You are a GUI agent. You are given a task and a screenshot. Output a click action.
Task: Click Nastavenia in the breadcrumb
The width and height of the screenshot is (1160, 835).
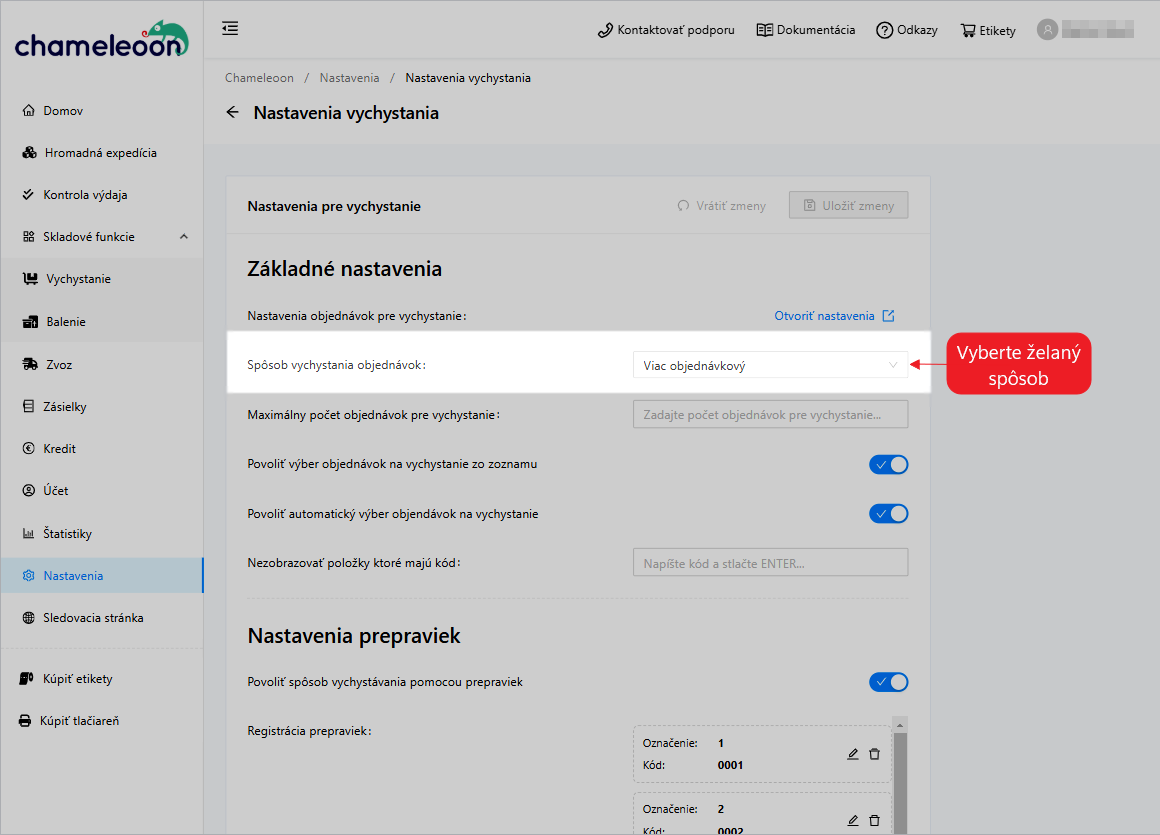[349, 78]
